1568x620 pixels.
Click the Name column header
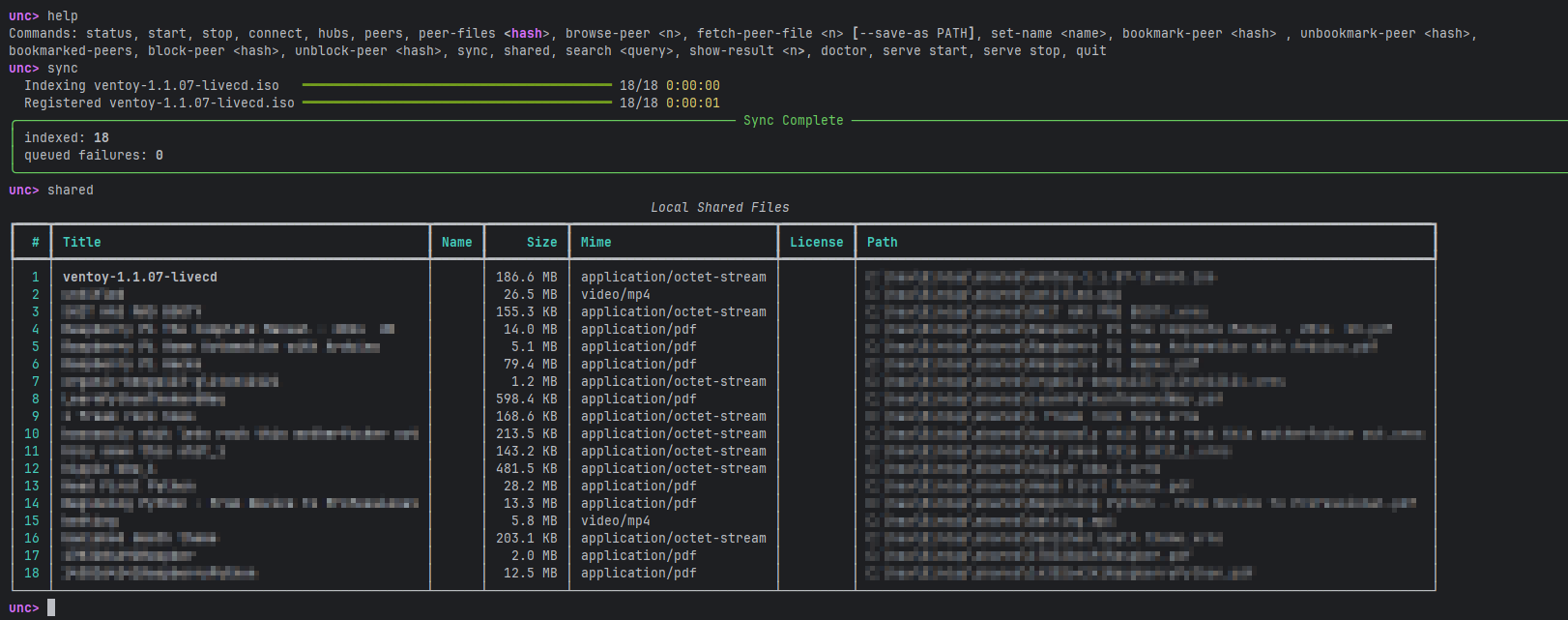click(x=456, y=243)
